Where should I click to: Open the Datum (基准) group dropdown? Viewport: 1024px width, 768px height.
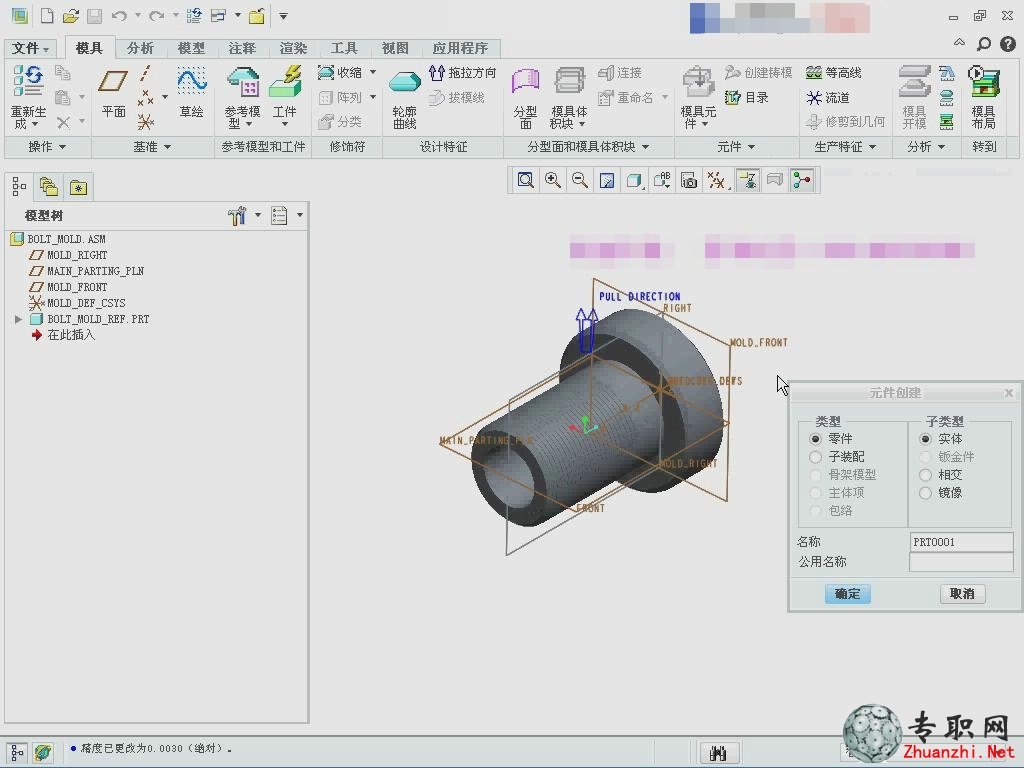tap(152, 147)
